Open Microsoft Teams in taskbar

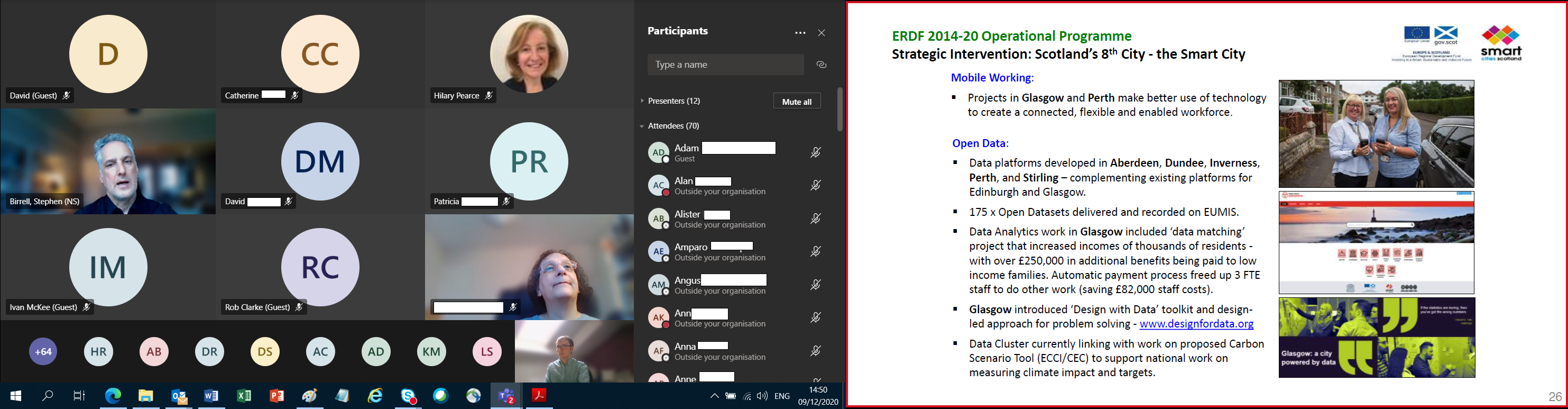(x=506, y=396)
